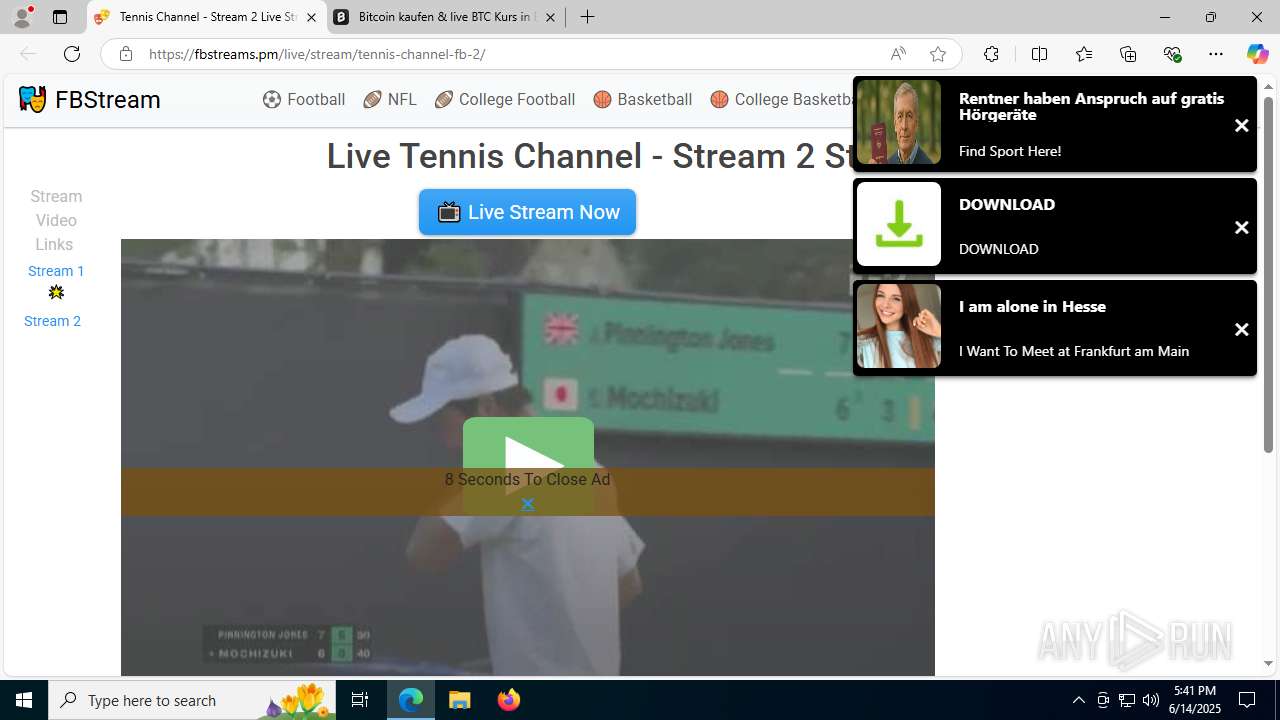Open Firefox from taskbar
This screenshot has width=1280, height=720.
[508, 700]
